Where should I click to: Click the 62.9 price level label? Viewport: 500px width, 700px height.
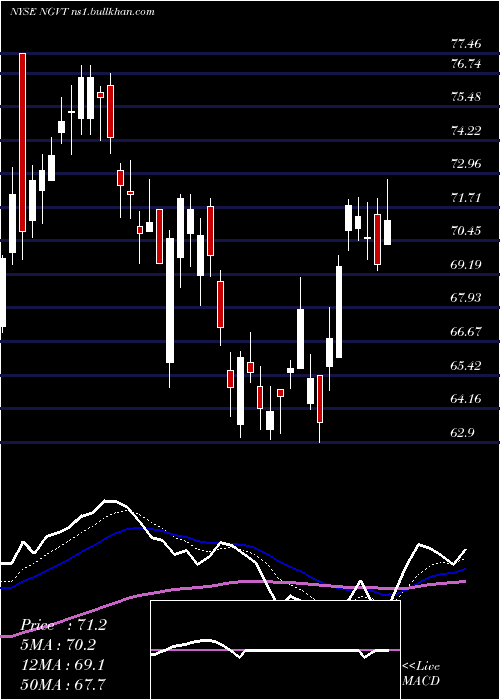point(462,433)
